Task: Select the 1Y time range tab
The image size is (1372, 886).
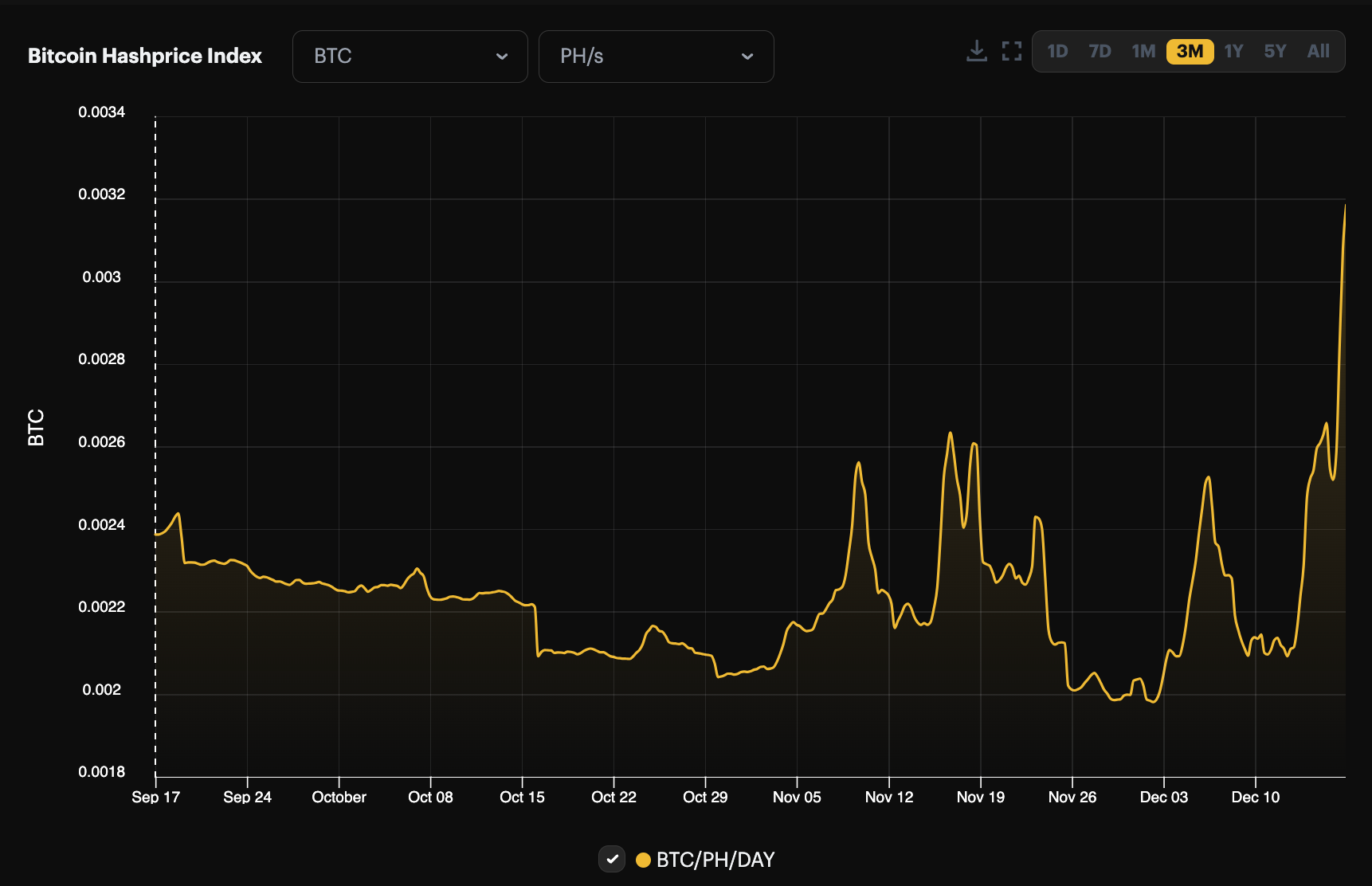Action: [x=1233, y=51]
